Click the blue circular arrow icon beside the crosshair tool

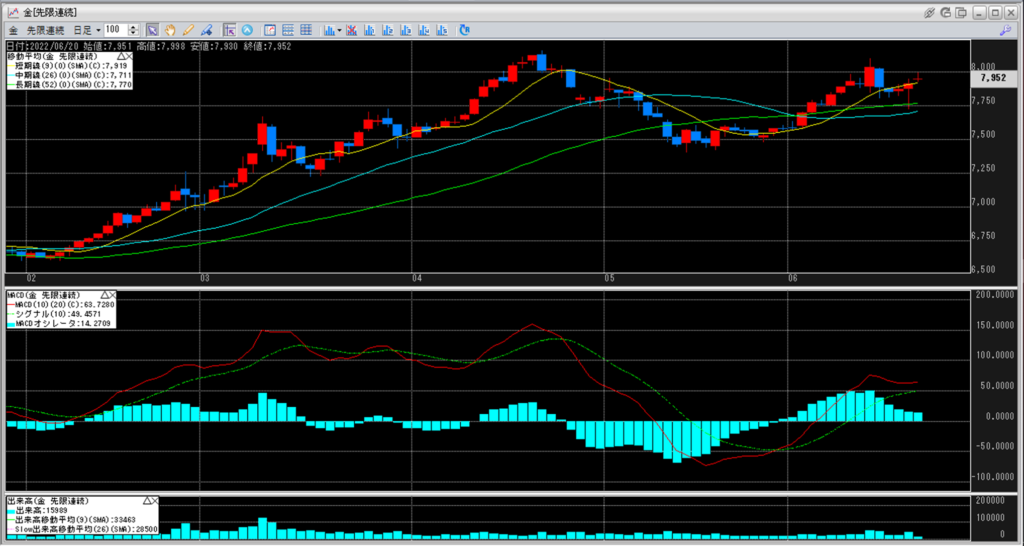(x=246, y=30)
